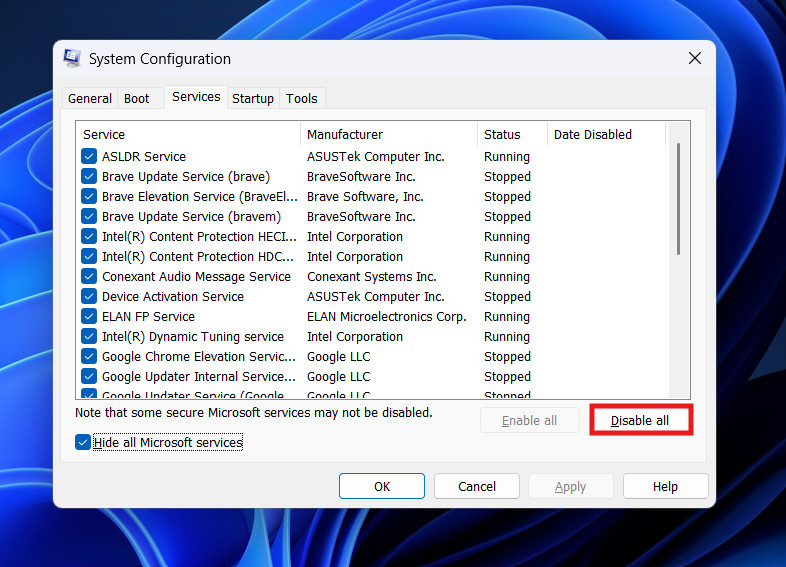The width and height of the screenshot is (786, 567).
Task: Switch to the Startup tab
Action: coord(253,98)
